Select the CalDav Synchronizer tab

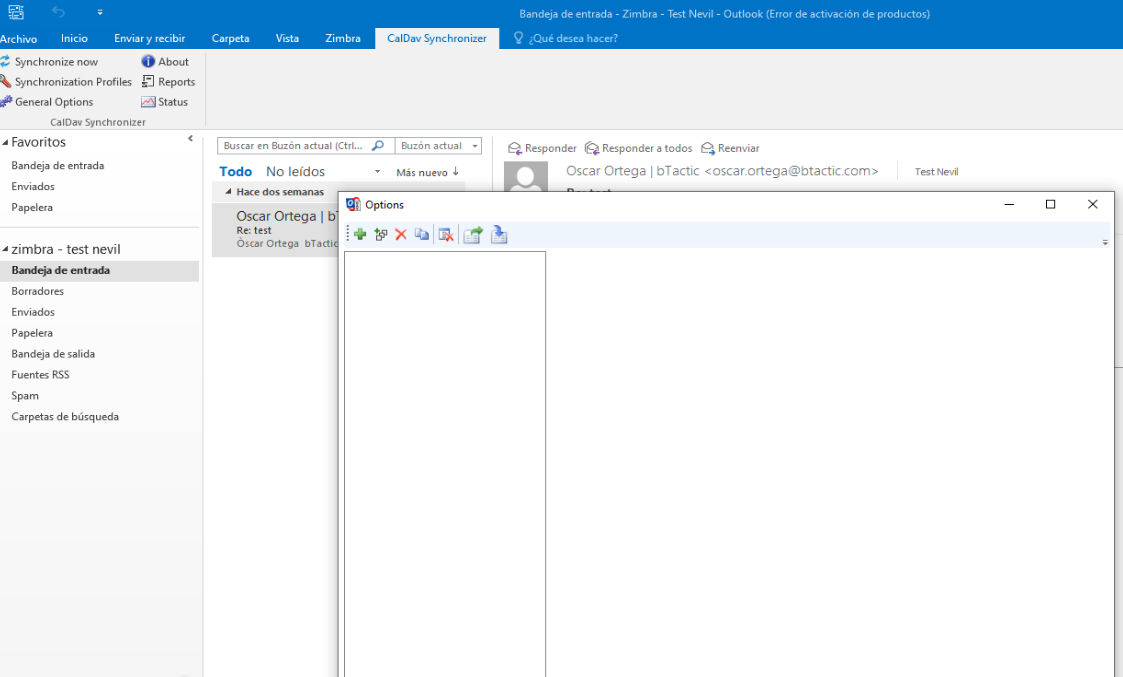pos(437,39)
